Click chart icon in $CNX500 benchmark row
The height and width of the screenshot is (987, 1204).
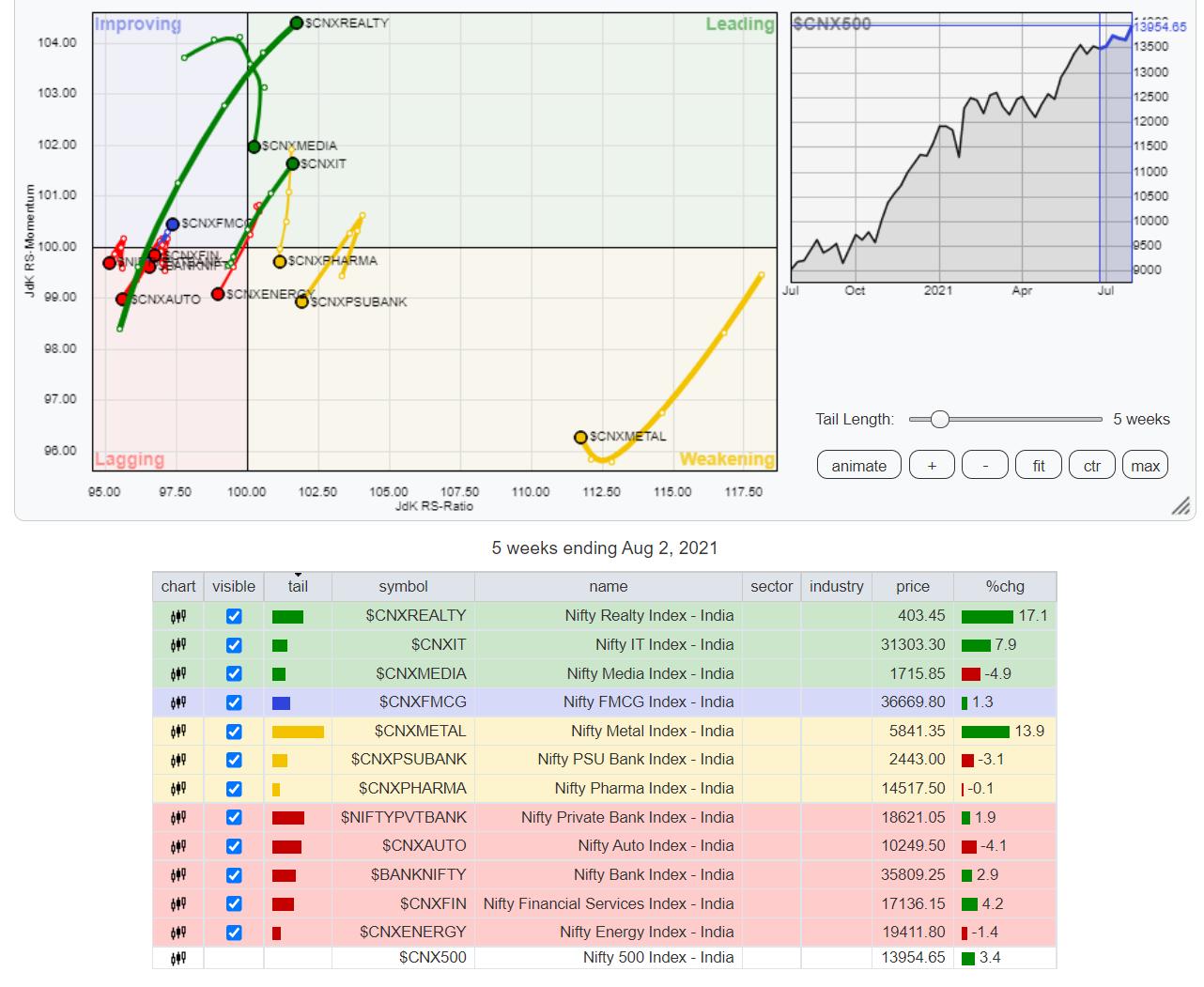coord(178,958)
